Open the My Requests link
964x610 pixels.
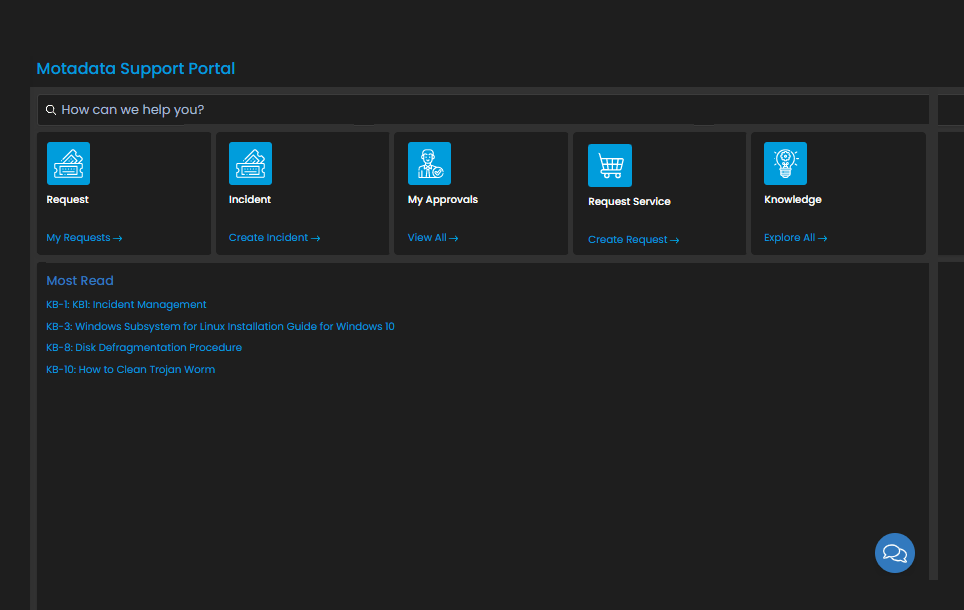pyautogui.click(x=84, y=237)
